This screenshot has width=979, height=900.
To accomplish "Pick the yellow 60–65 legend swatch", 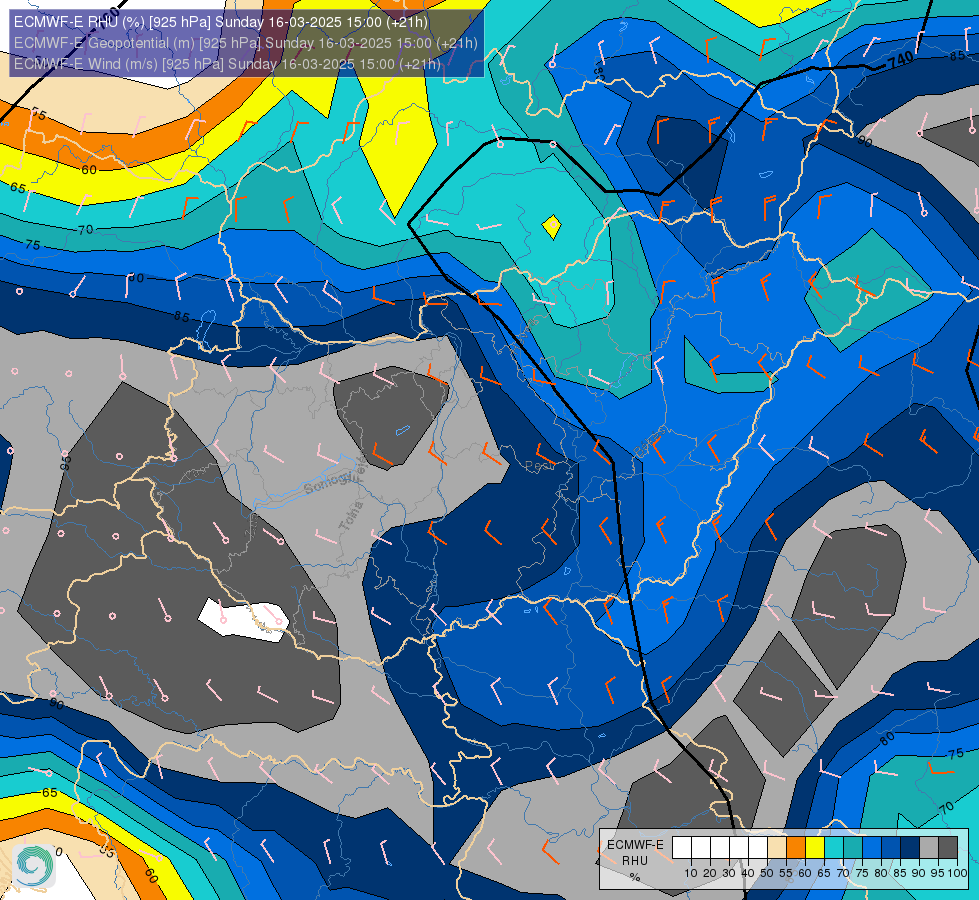I will tap(815, 848).
